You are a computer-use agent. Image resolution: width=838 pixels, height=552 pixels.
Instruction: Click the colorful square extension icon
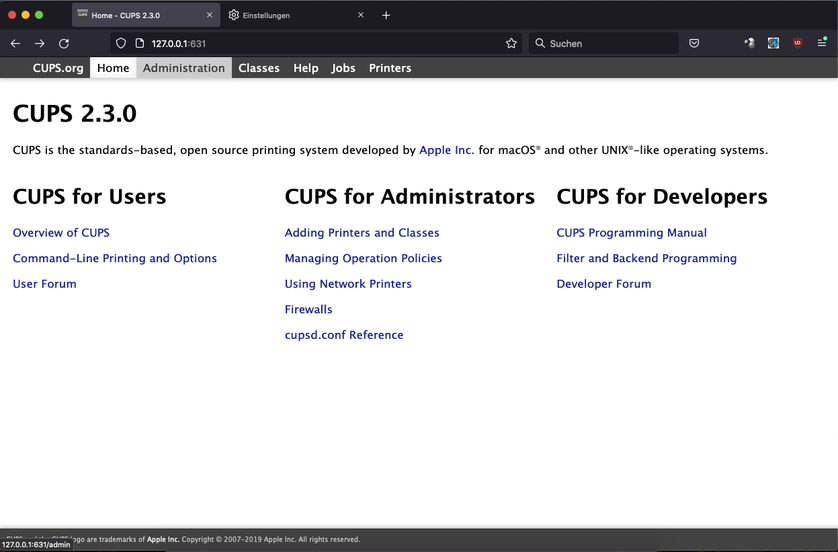(x=773, y=43)
